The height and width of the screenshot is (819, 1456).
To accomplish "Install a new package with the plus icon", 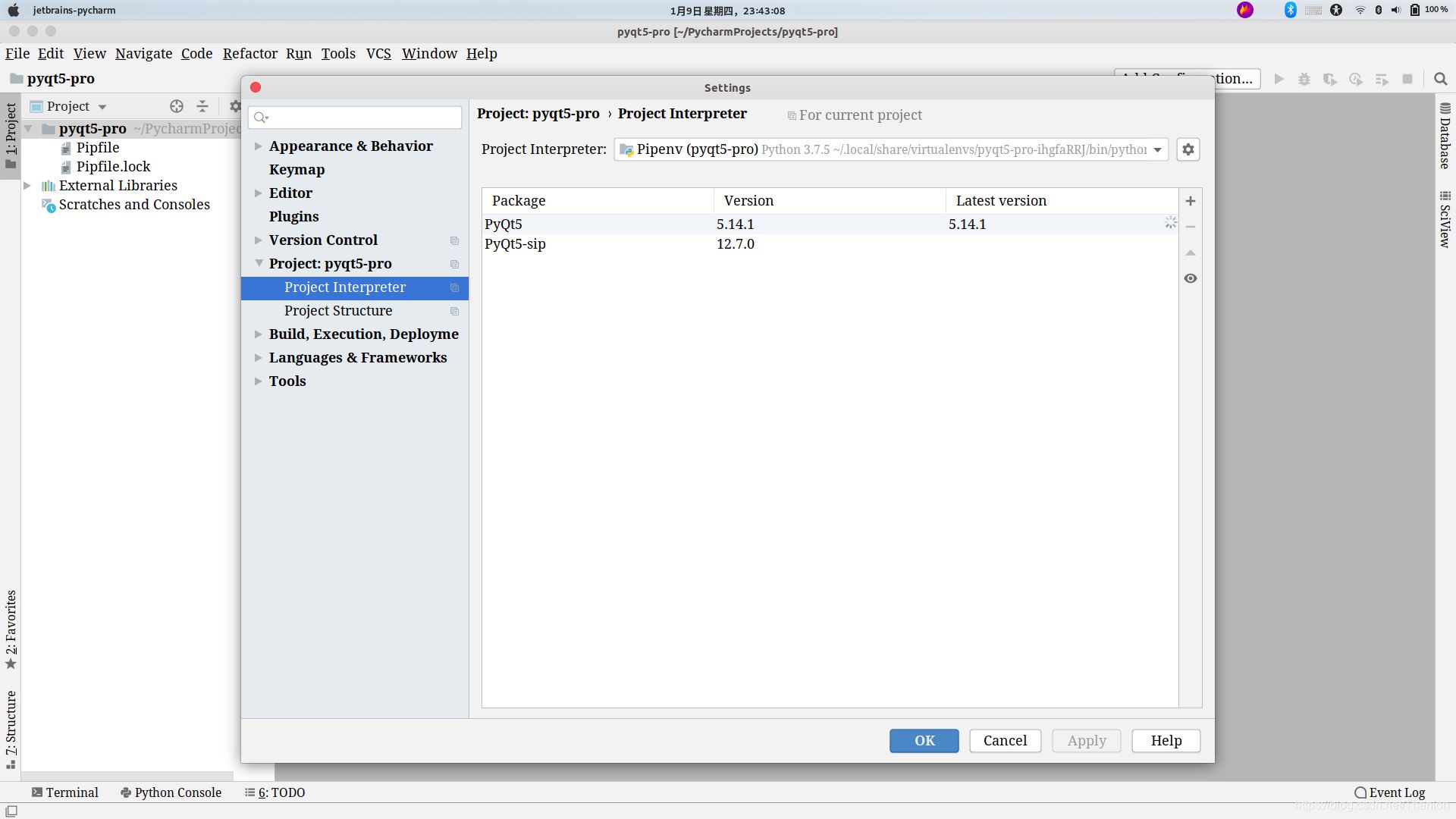I will 1190,200.
